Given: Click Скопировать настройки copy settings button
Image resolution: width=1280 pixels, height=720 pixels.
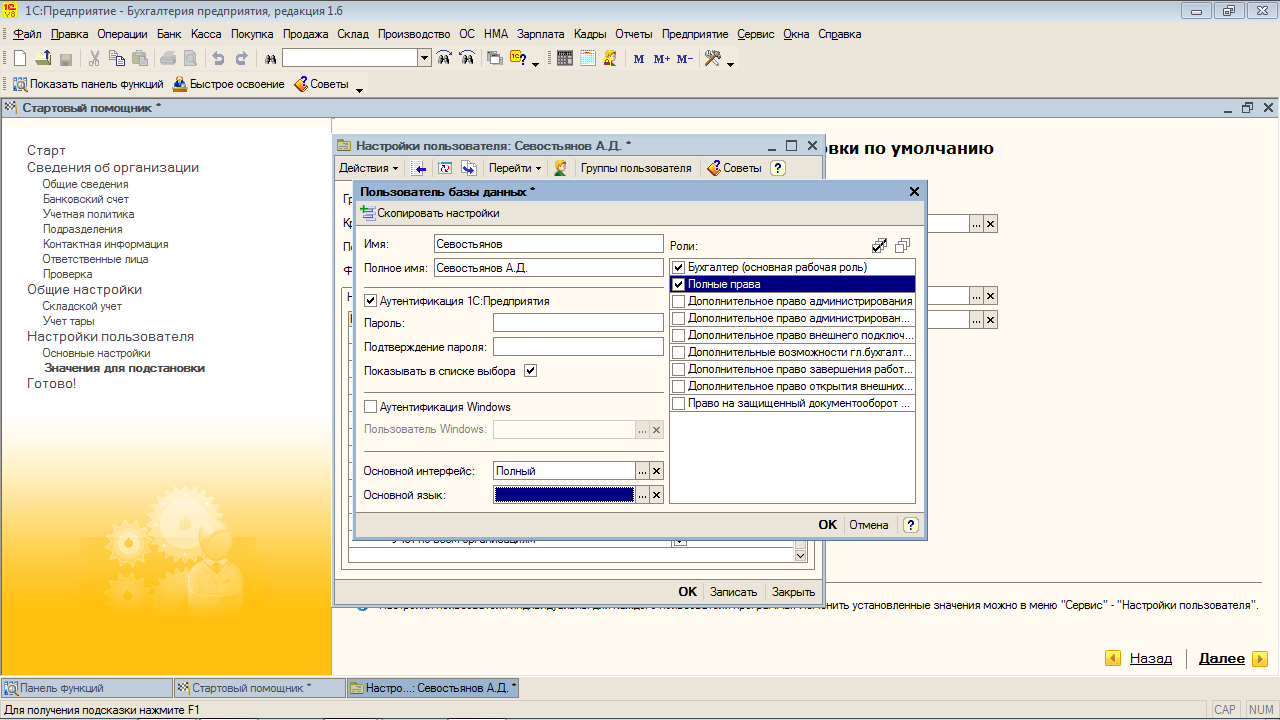Looking at the screenshot, I should coord(429,213).
